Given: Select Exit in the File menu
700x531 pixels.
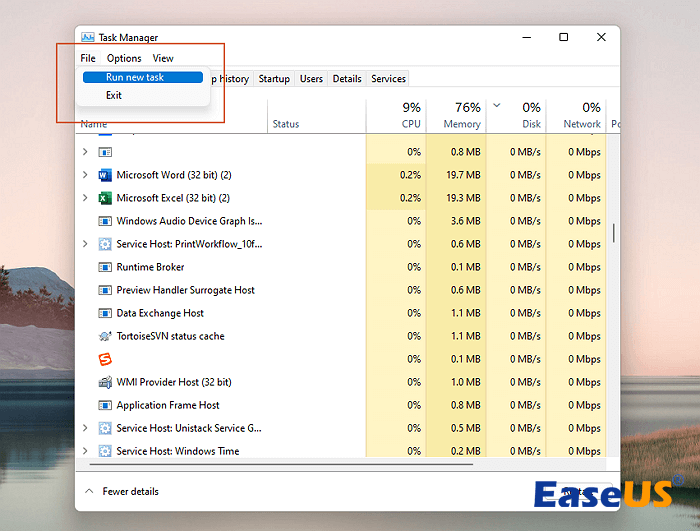Looking at the screenshot, I should tap(114, 95).
